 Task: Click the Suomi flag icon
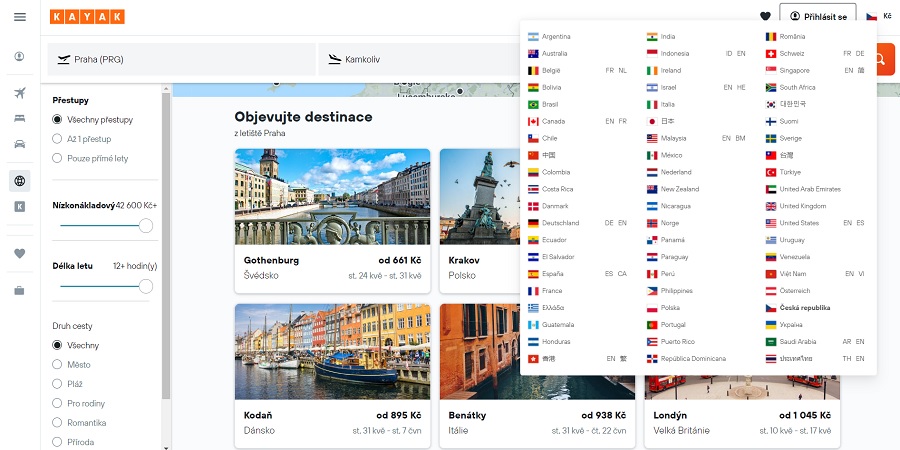[x=771, y=121]
